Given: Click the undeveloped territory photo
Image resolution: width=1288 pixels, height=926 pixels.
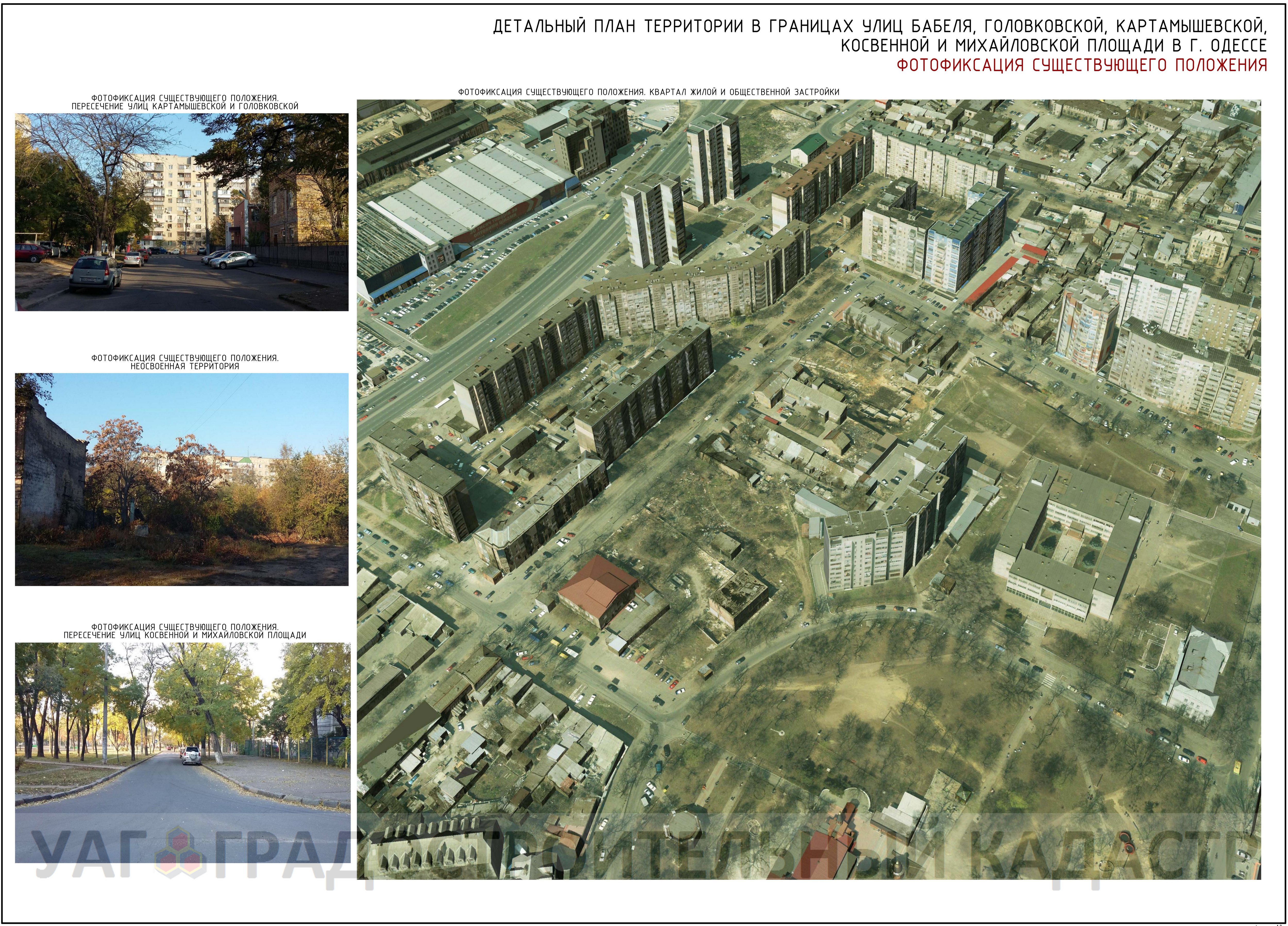Looking at the screenshot, I should (182, 479).
